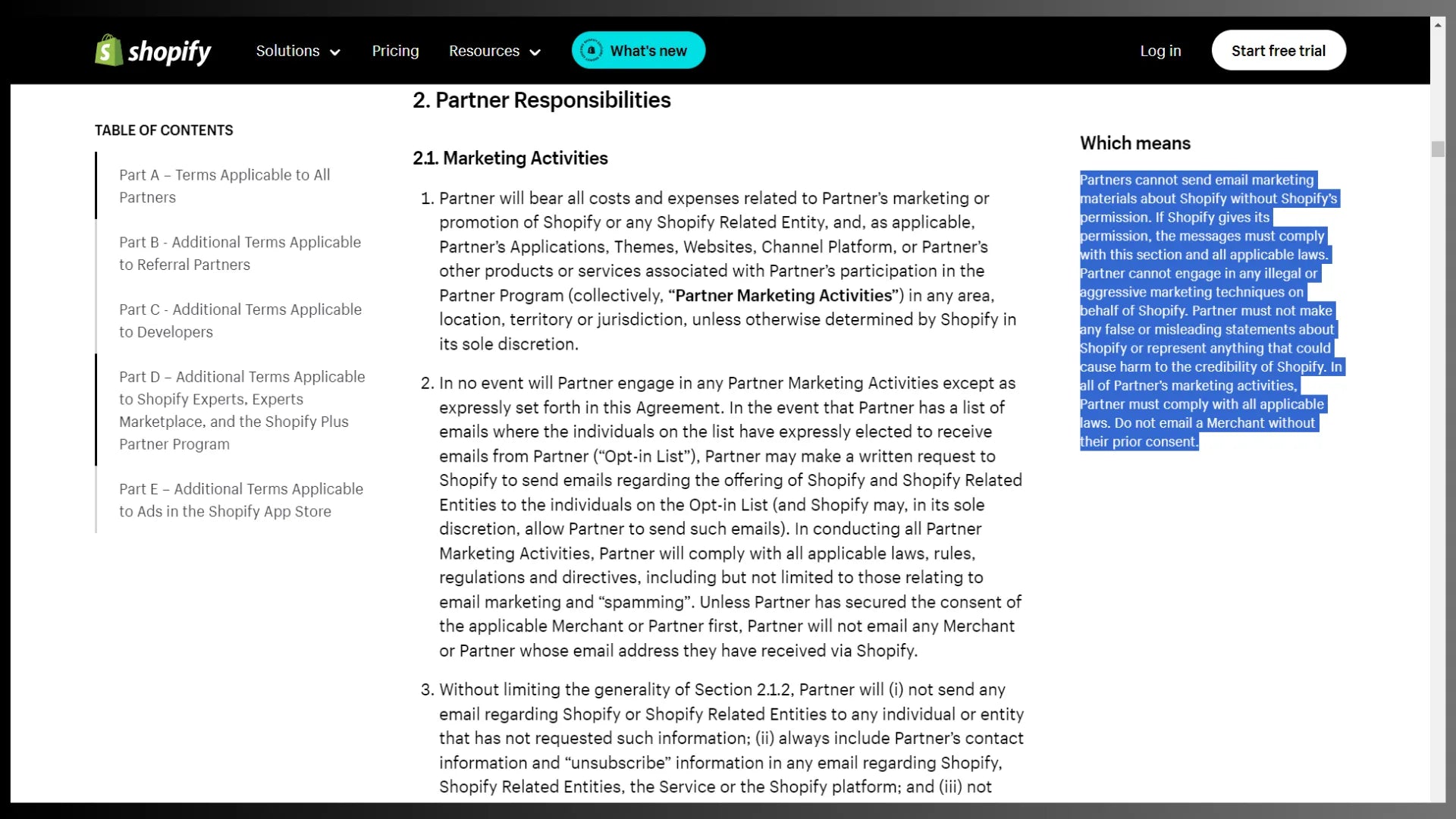The height and width of the screenshot is (819, 1456).
Task: Click the Log in link
Action: [x=1160, y=51]
